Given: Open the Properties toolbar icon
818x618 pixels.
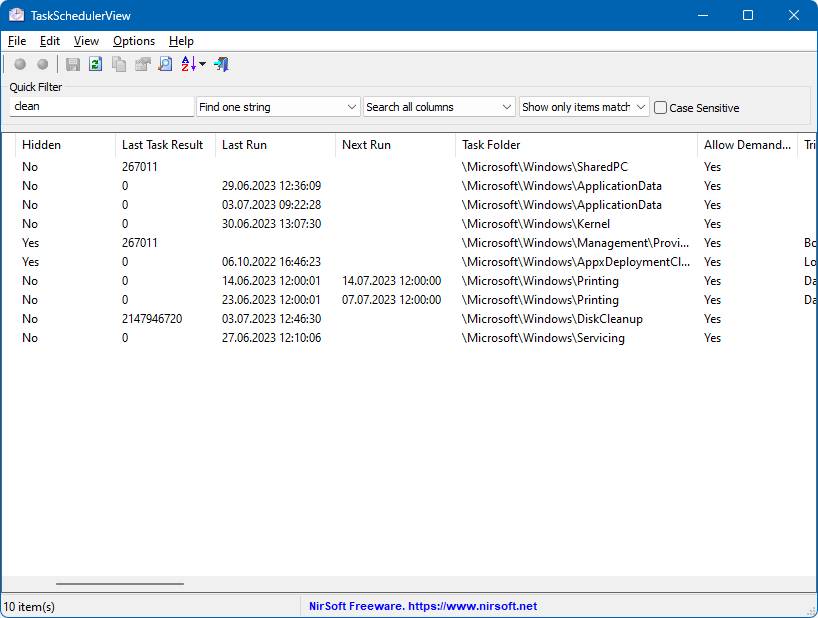Looking at the screenshot, I should pyautogui.click(x=142, y=64).
